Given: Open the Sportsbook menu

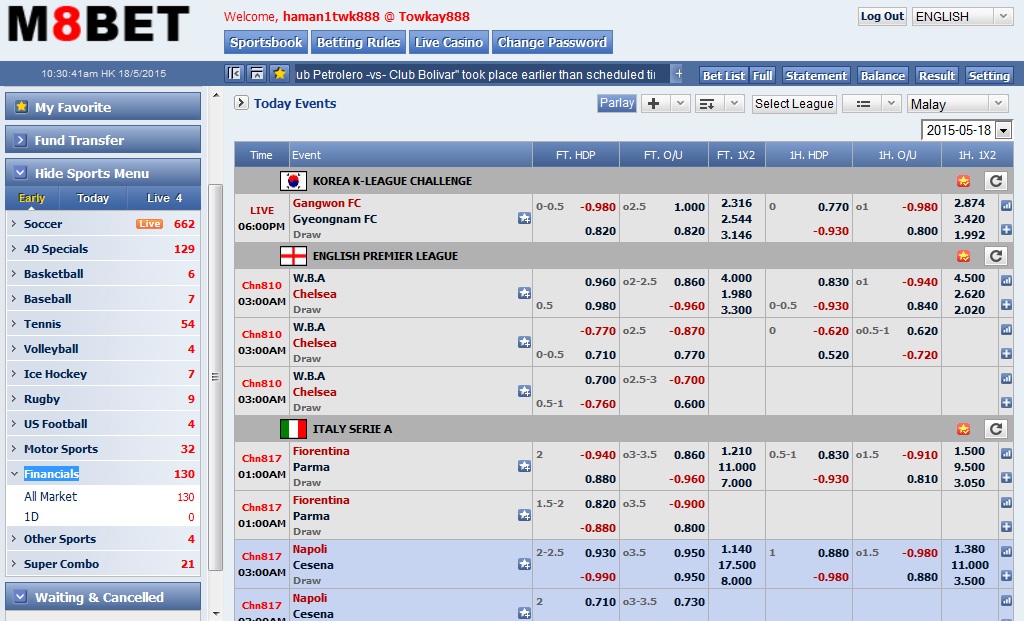Looking at the screenshot, I should click(266, 42).
